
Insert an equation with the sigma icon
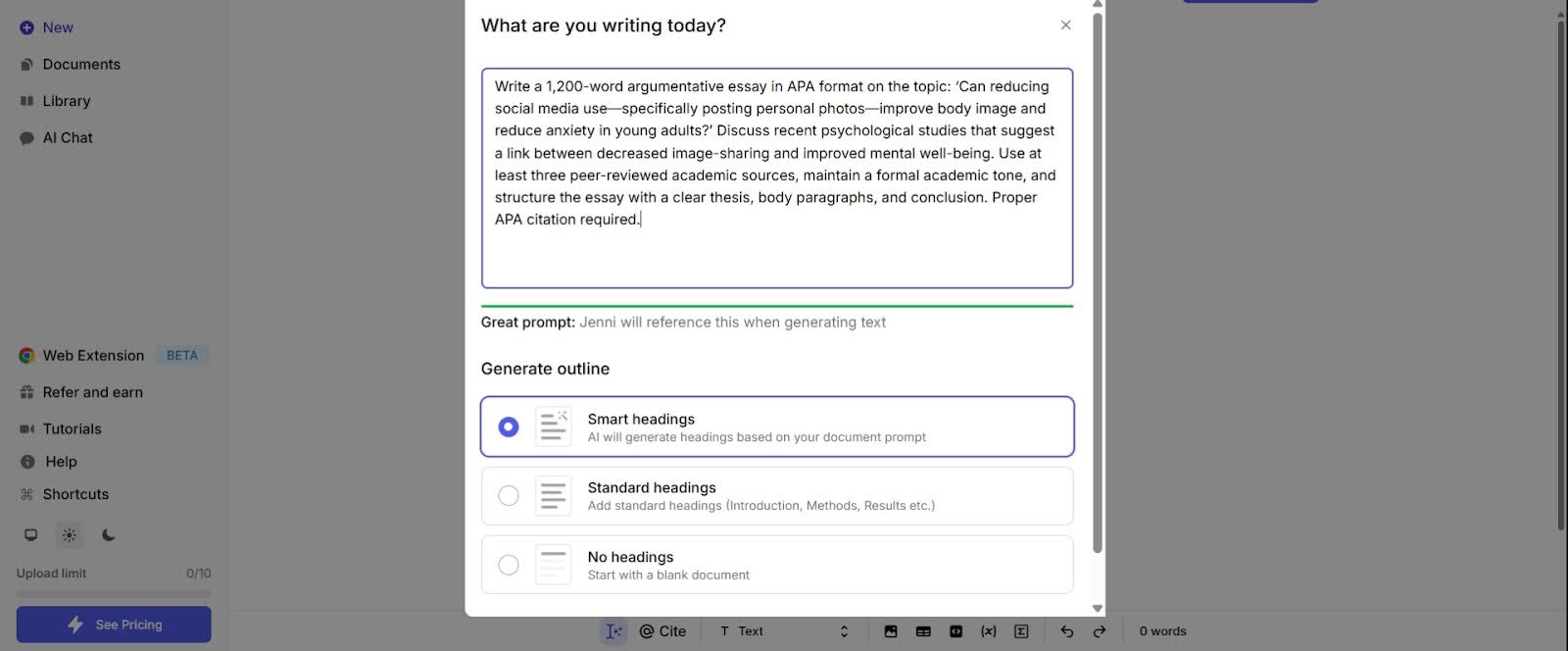click(x=1021, y=631)
